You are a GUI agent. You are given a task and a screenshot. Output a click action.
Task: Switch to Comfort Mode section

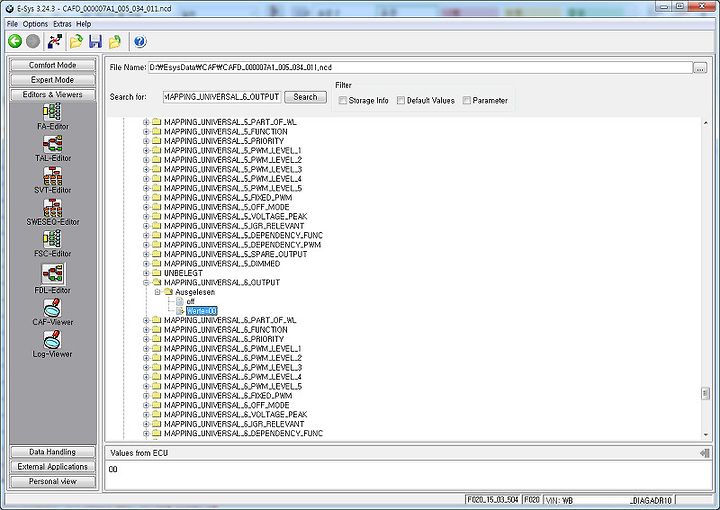(x=52, y=65)
